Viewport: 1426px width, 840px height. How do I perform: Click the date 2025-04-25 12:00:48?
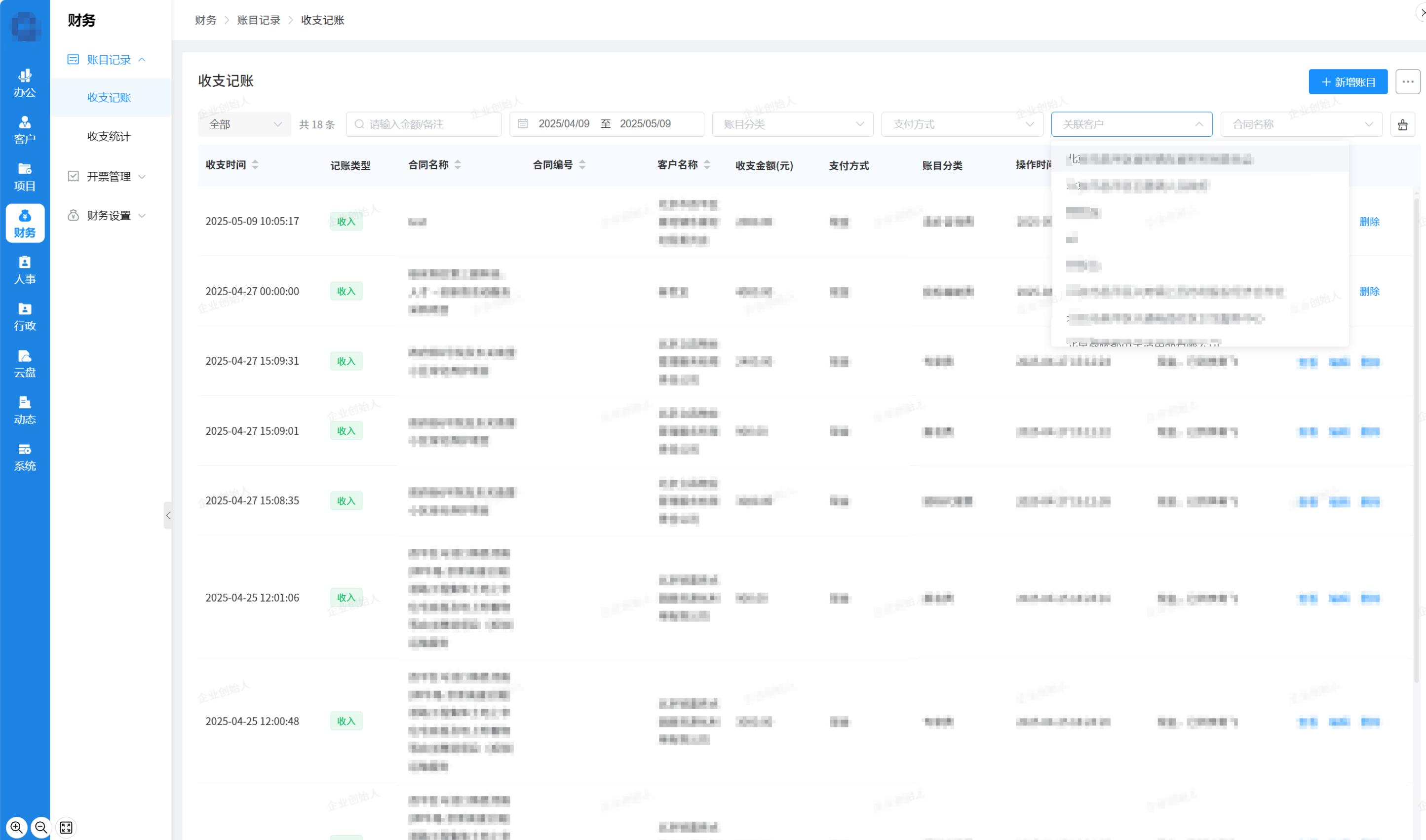pyautogui.click(x=252, y=721)
